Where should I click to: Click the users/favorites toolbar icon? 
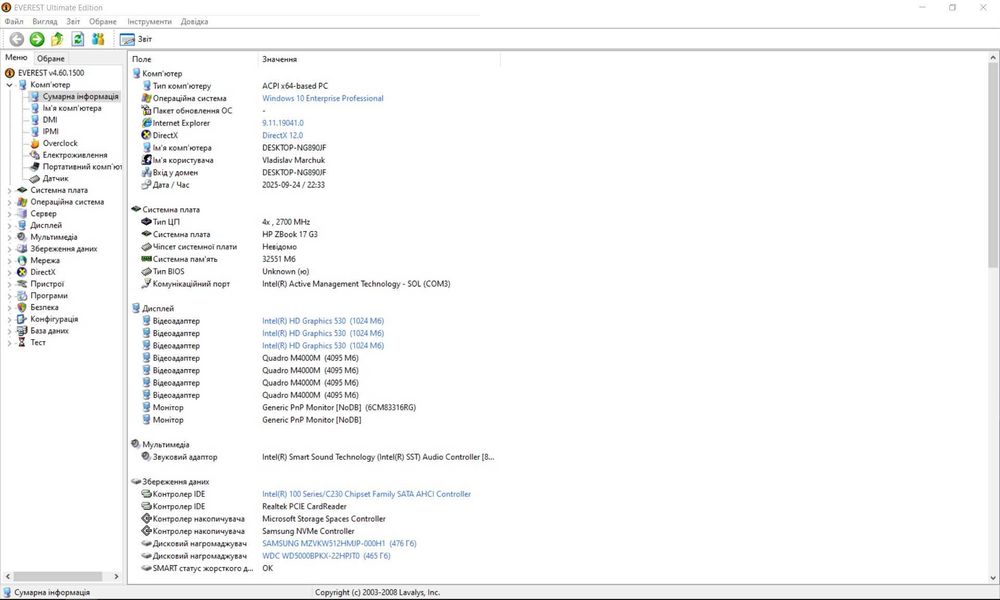pos(98,39)
